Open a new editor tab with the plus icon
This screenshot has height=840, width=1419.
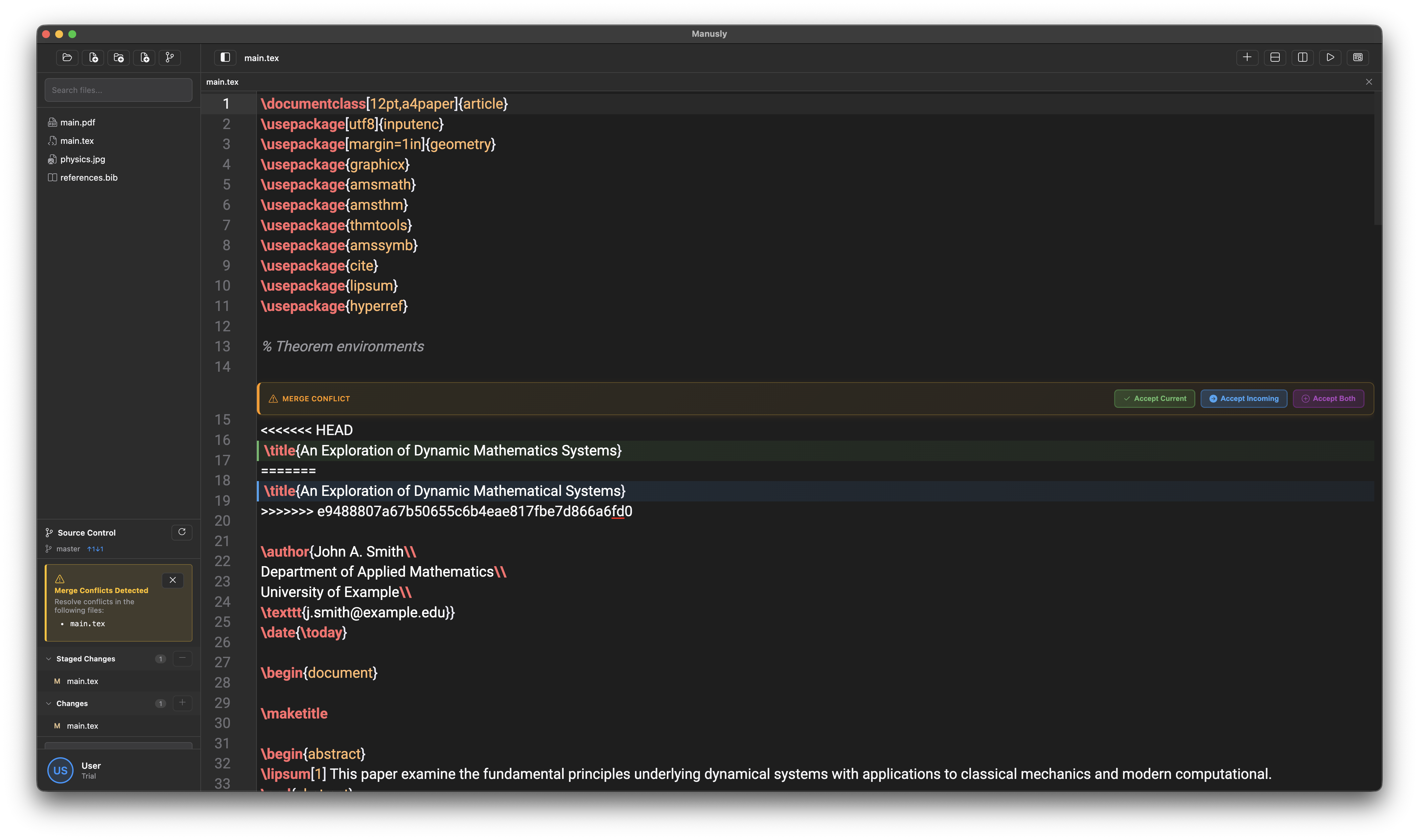click(1248, 57)
